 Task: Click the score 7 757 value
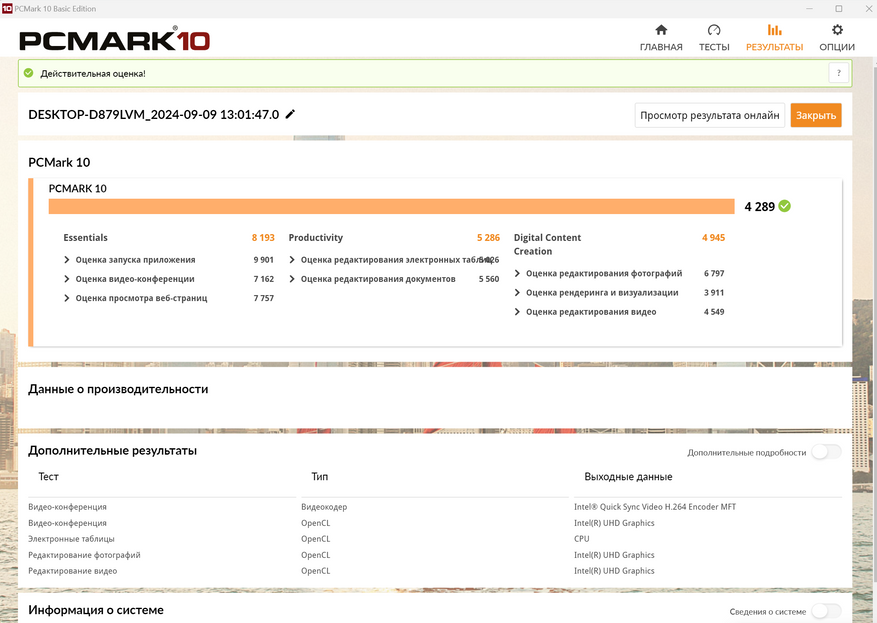pos(263,298)
